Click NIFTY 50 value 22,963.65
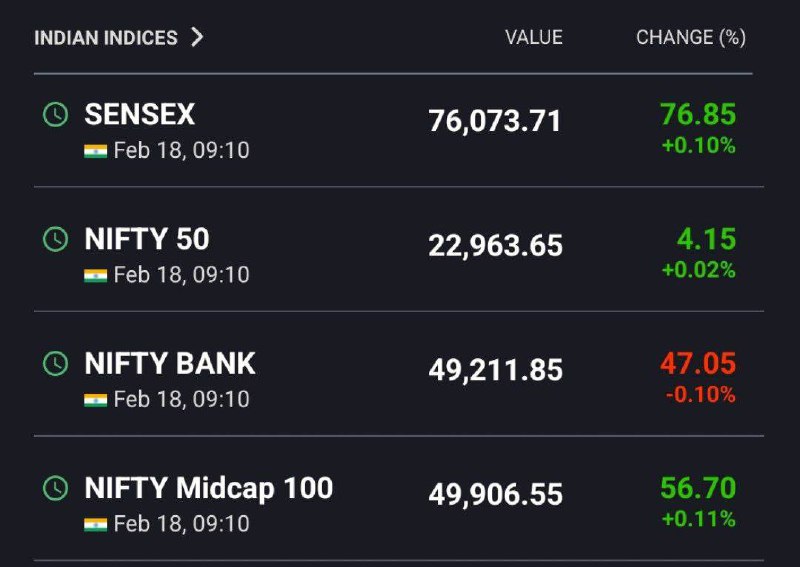800x567 pixels. [x=495, y=246]
